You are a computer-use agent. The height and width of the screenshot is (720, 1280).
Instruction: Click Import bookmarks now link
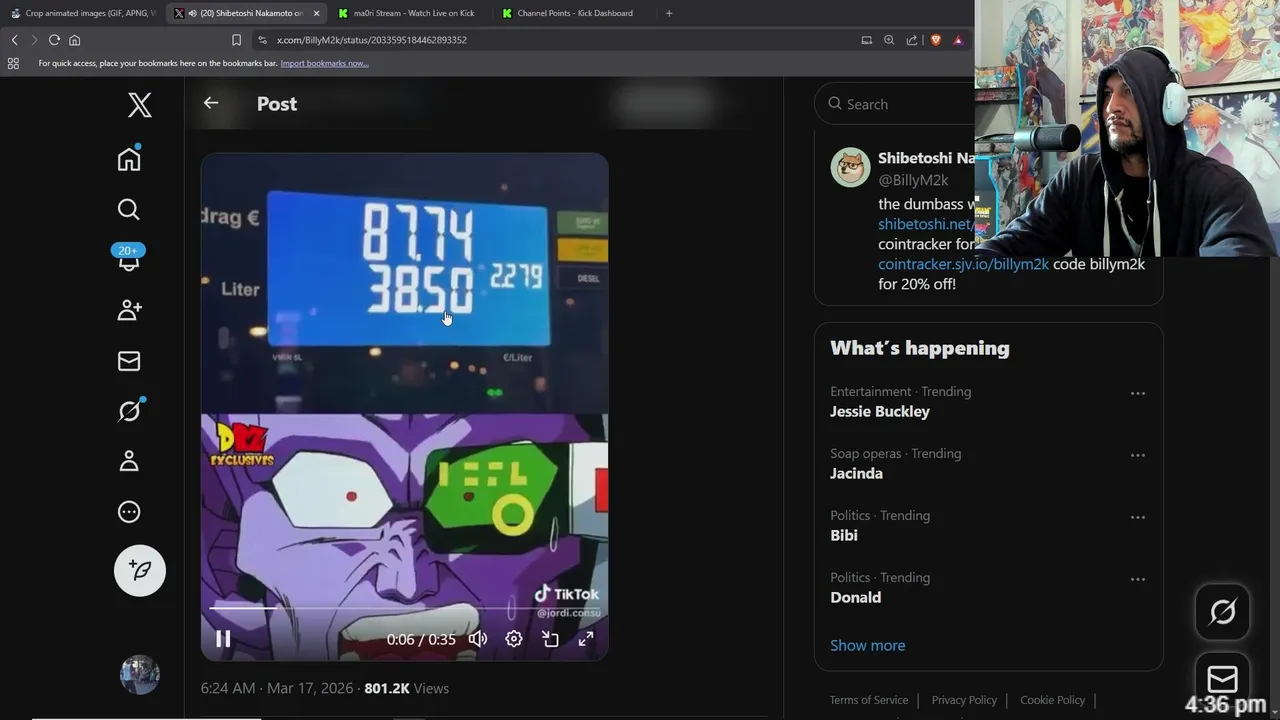click(x=324, y=63)
